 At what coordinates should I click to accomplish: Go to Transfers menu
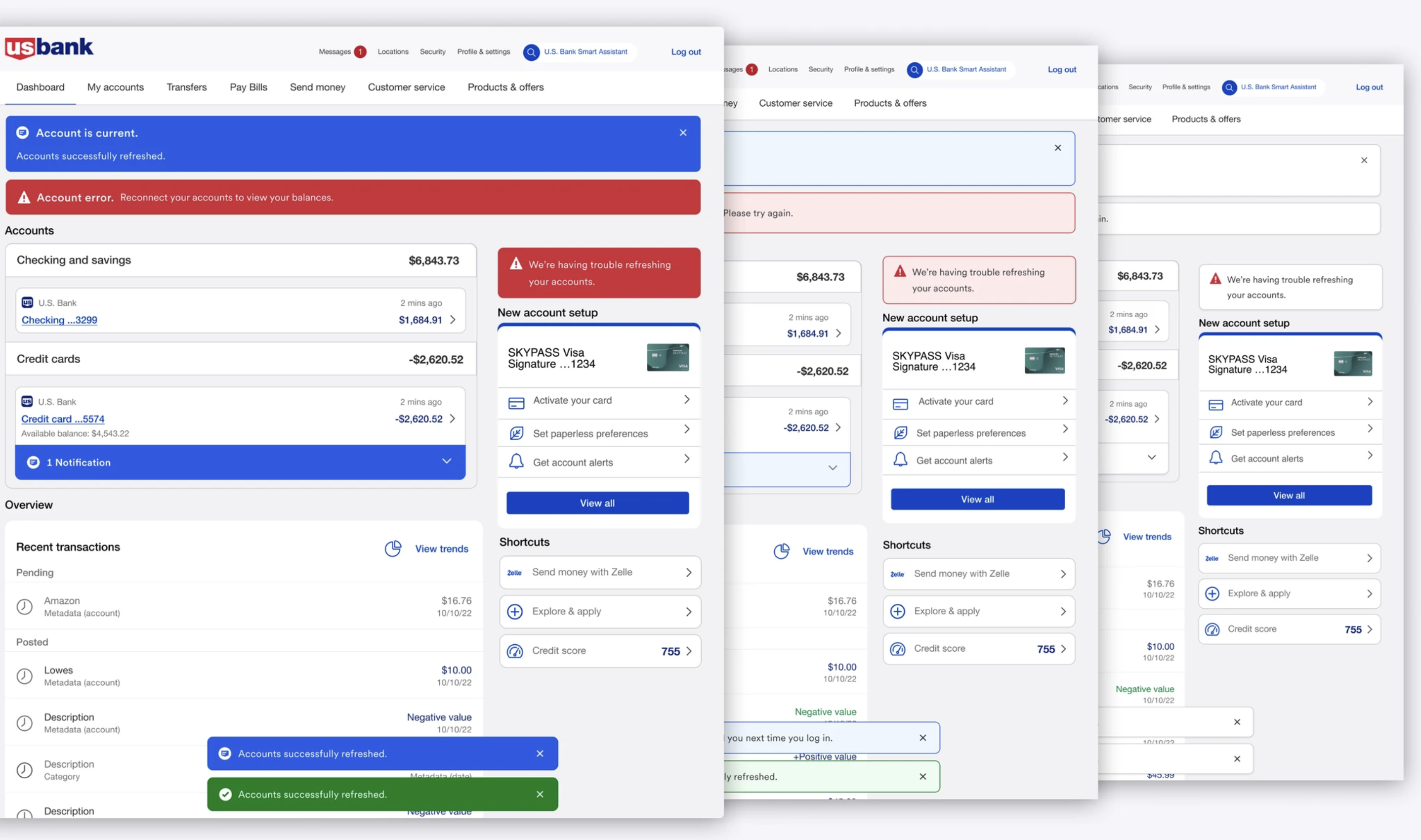tap(186, 87)
